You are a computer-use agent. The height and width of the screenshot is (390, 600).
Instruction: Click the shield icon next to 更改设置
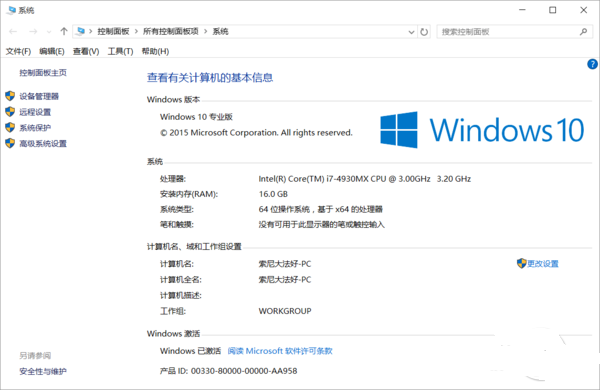(x=522, y=263)
